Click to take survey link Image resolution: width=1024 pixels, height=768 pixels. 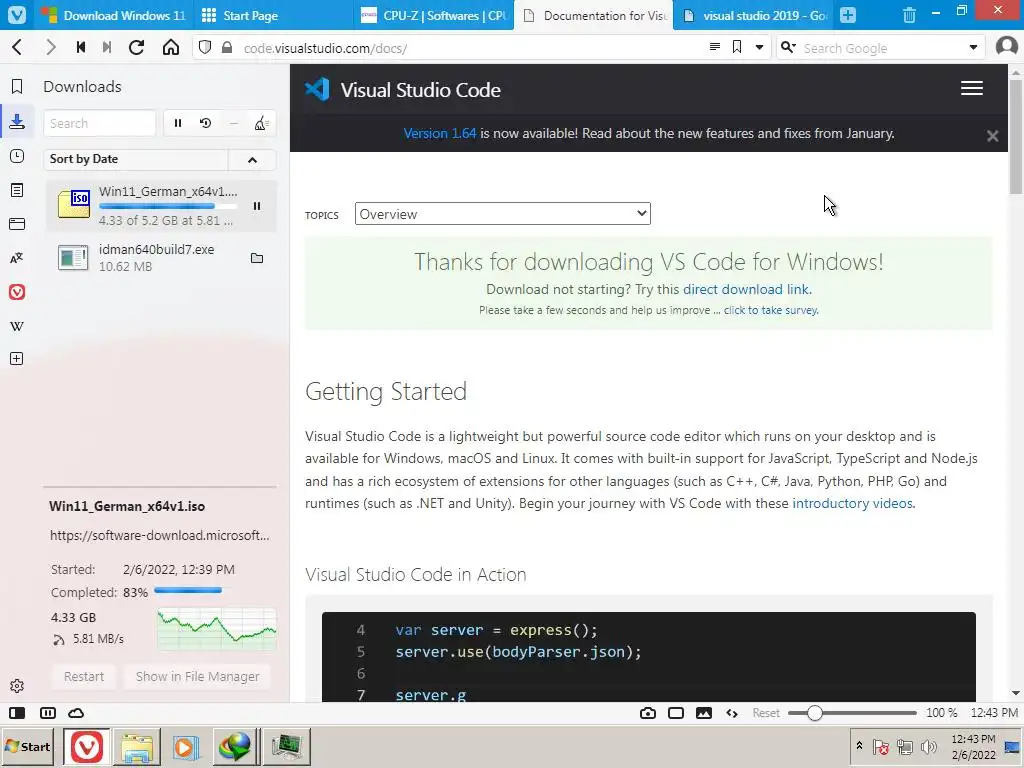click(771, 310)
